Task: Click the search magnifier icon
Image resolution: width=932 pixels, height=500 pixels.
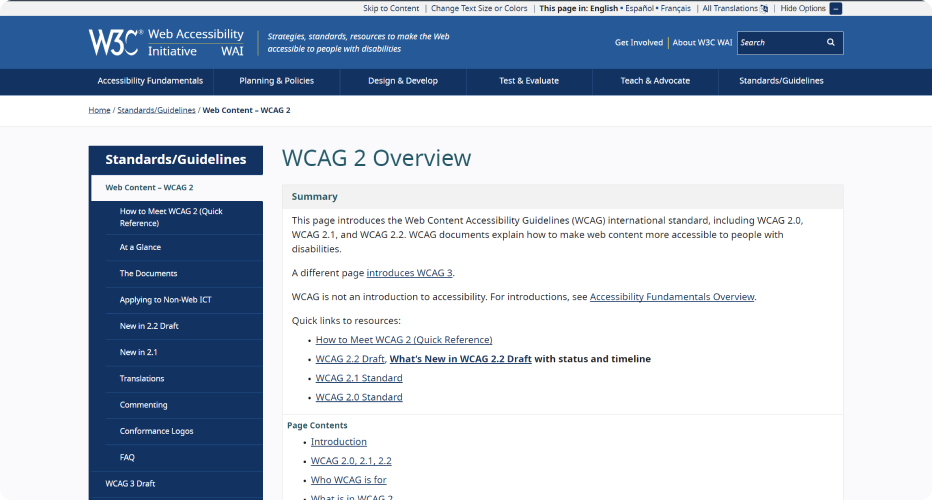Action: click(830, 42)
